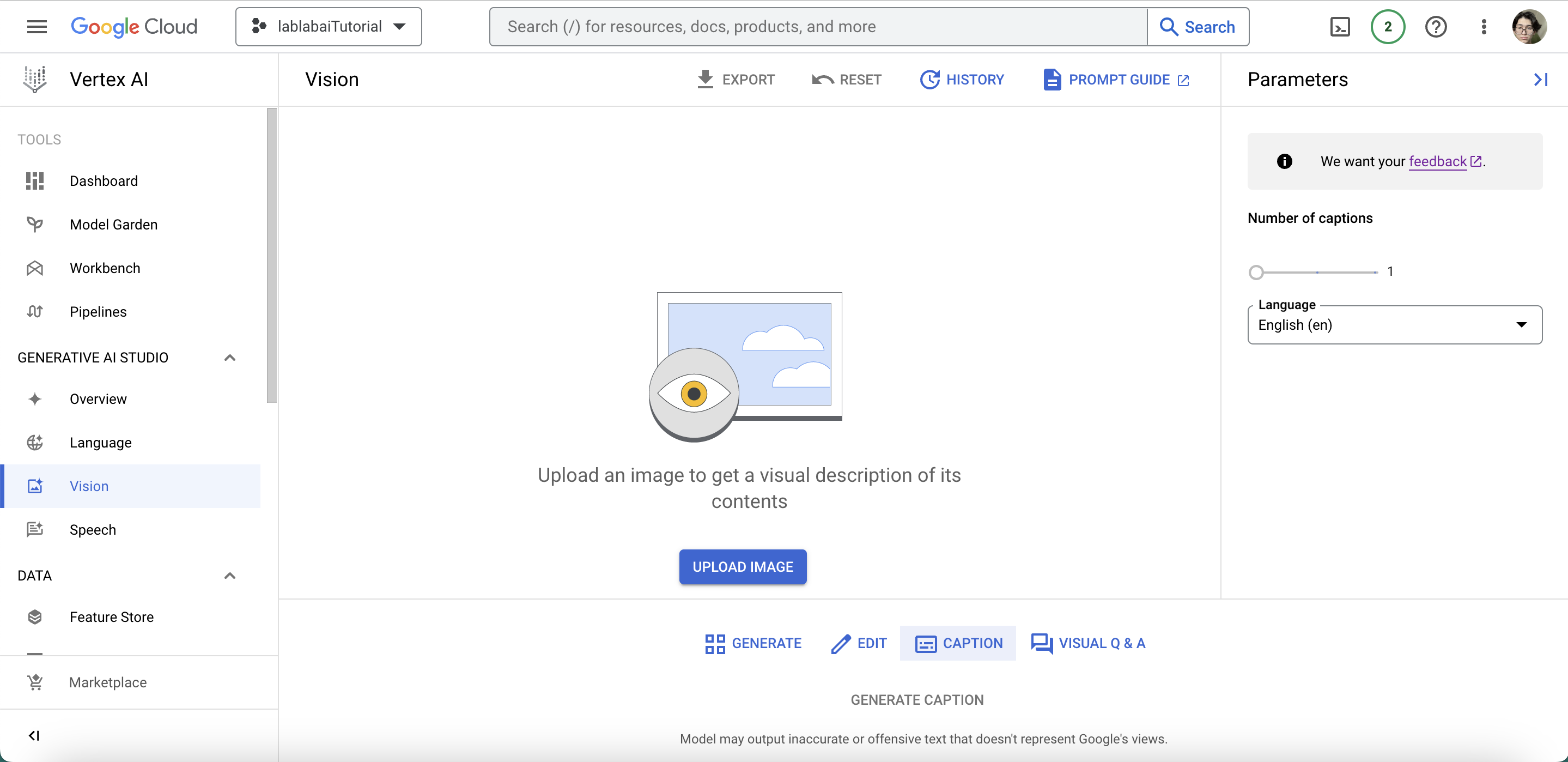1568x762 pixels.
Task: Open the main navigation hamburger menu
Action: [37, 27]
